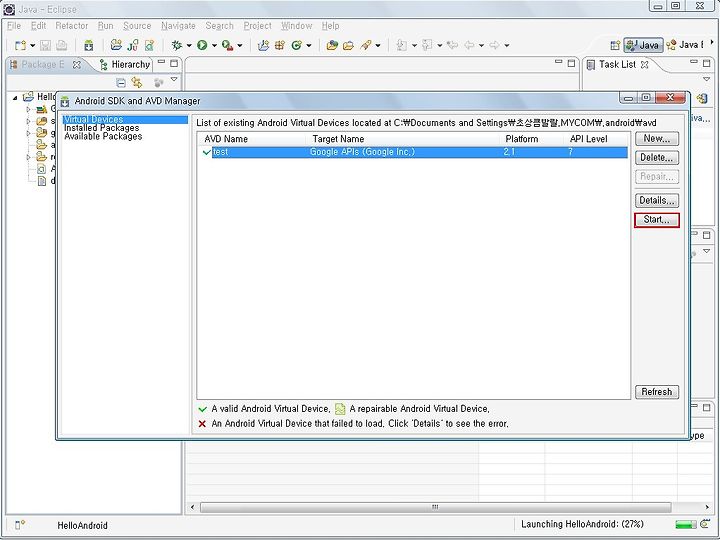
Task: Click the AVD Name column header
Action: [x=252, y=139]
